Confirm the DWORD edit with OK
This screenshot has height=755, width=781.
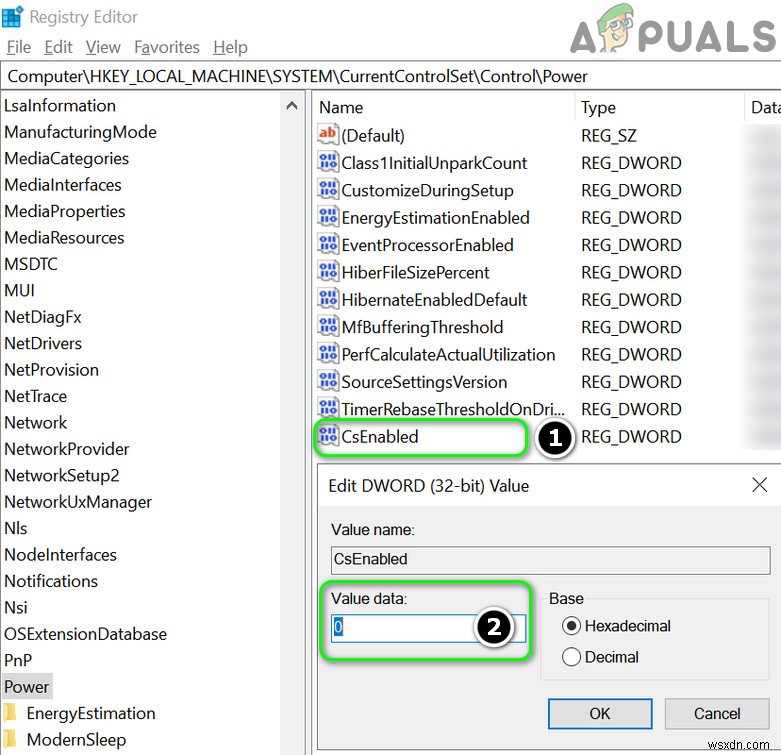(600, 714)
